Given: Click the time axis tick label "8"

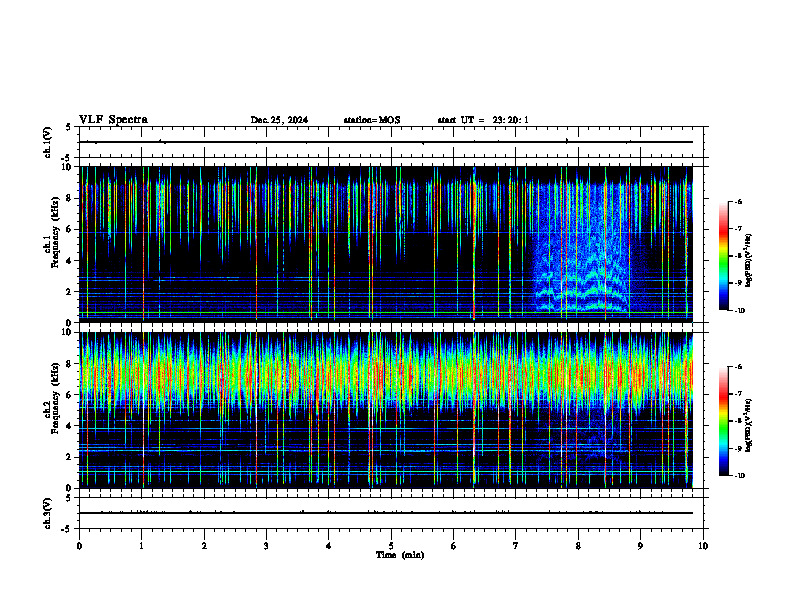Looking at the screenshot, I should tap(578, 546).
